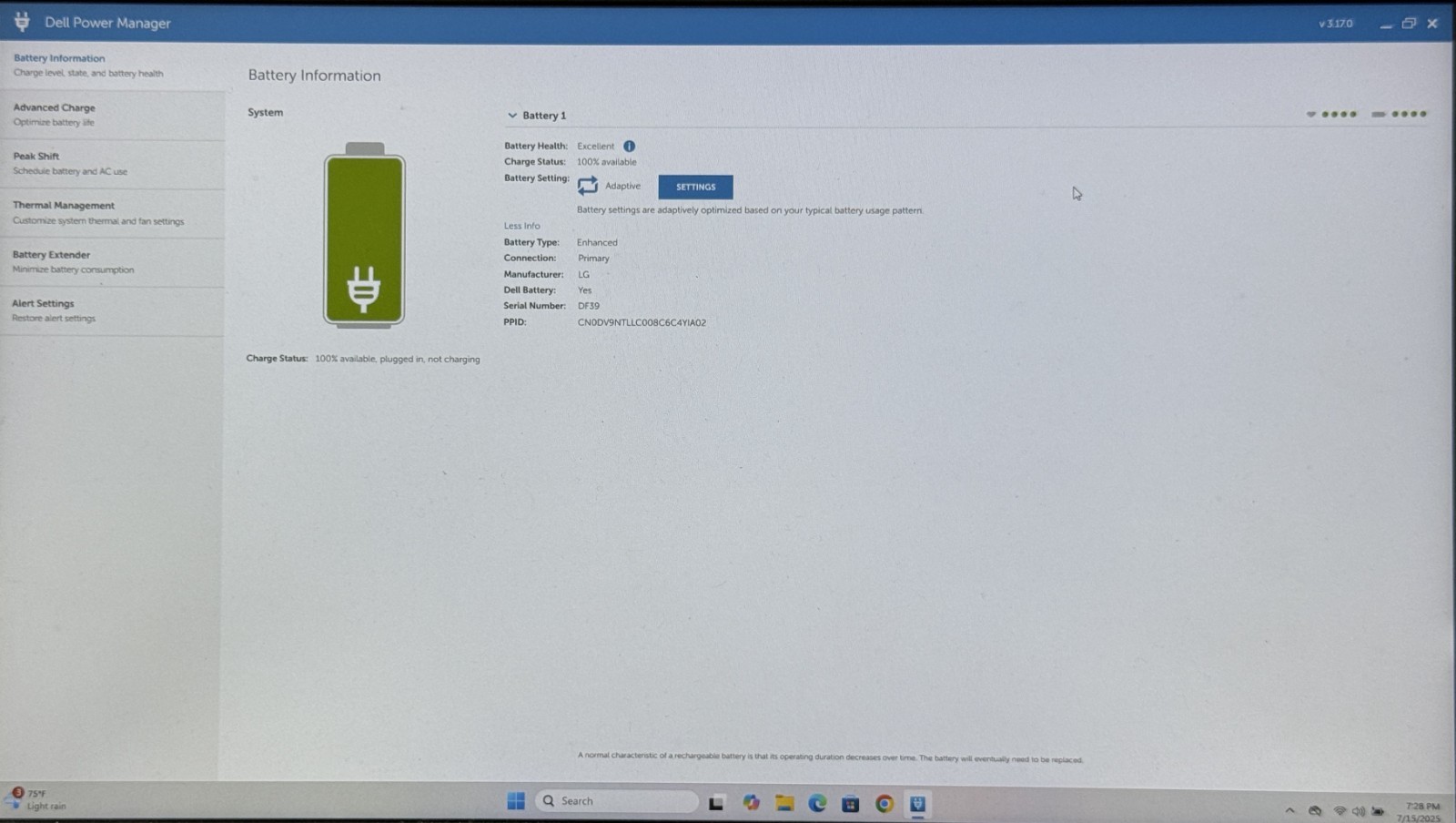Click the version label v3.17.0
Screen dimensions: 1456x823
point(1335,24)
